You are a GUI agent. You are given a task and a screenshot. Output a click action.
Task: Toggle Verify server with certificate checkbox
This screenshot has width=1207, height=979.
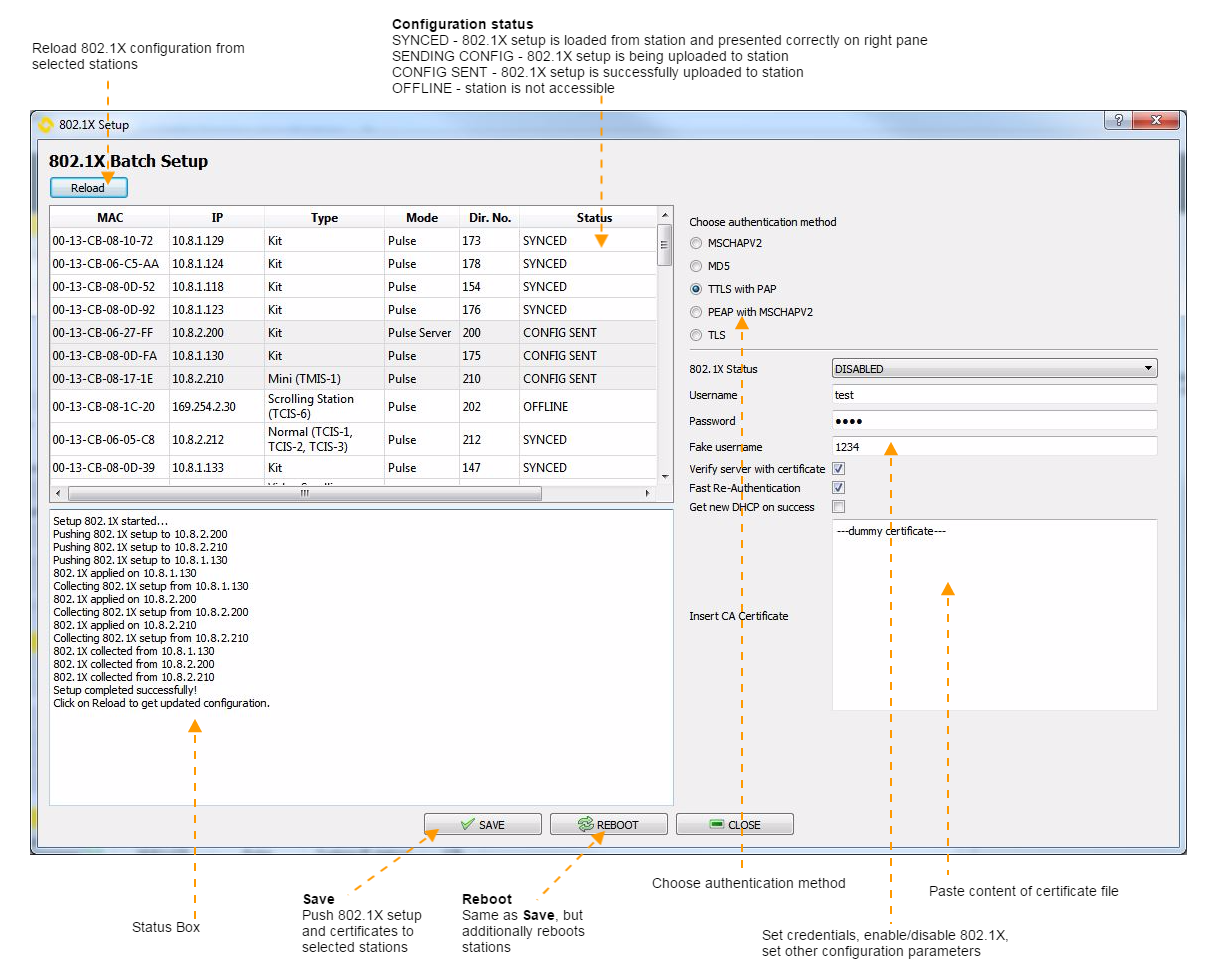pyautogui.click(x=839, y=469)
